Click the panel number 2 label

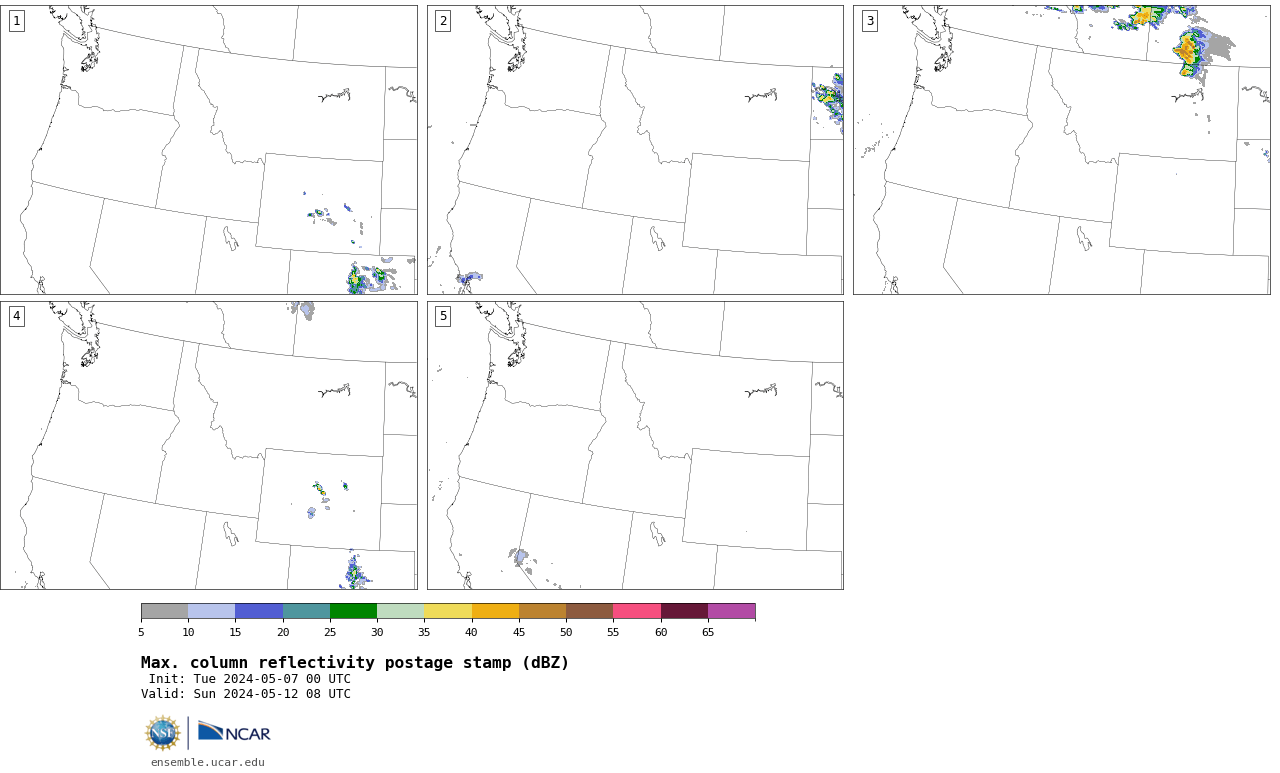443,21
